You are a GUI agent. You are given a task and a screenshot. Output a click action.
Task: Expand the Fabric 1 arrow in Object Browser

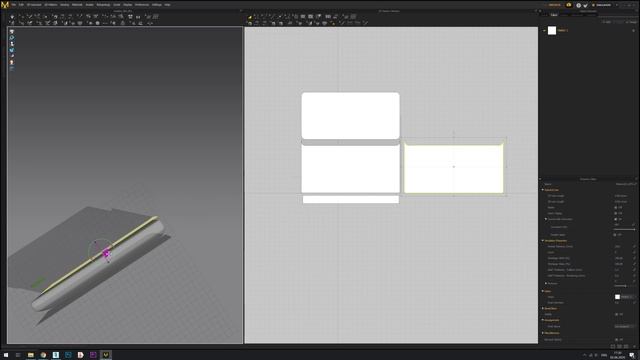(x=544, y=31)
